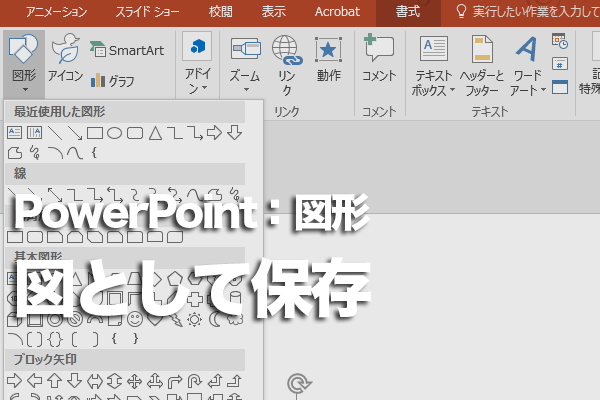
Task: Choose the snip single corner rectangle
Action: 55,237
